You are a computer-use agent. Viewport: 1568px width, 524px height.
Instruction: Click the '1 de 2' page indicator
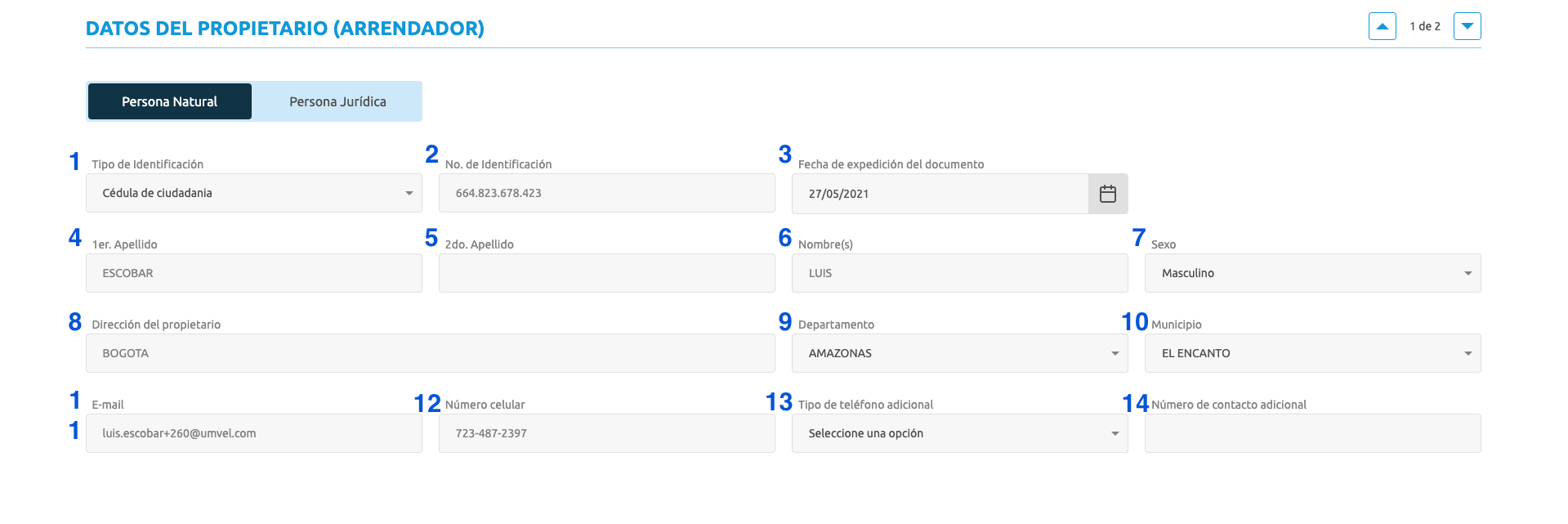[1425, 26]
